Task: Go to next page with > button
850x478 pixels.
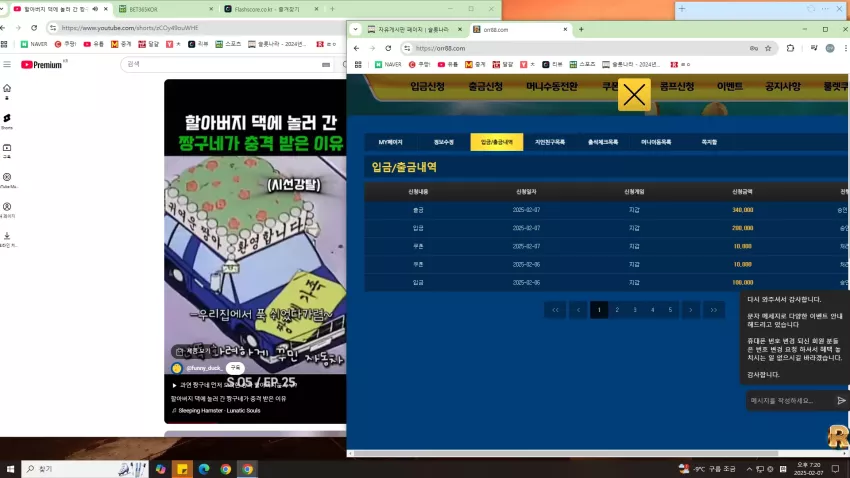Action: pos(691,310)
